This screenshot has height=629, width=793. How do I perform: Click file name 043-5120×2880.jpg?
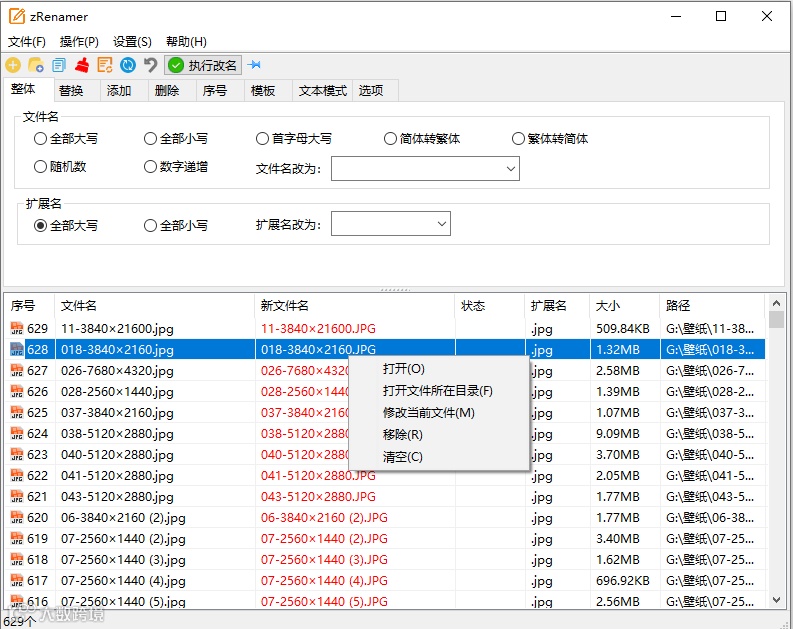click(x=117, y=497)
